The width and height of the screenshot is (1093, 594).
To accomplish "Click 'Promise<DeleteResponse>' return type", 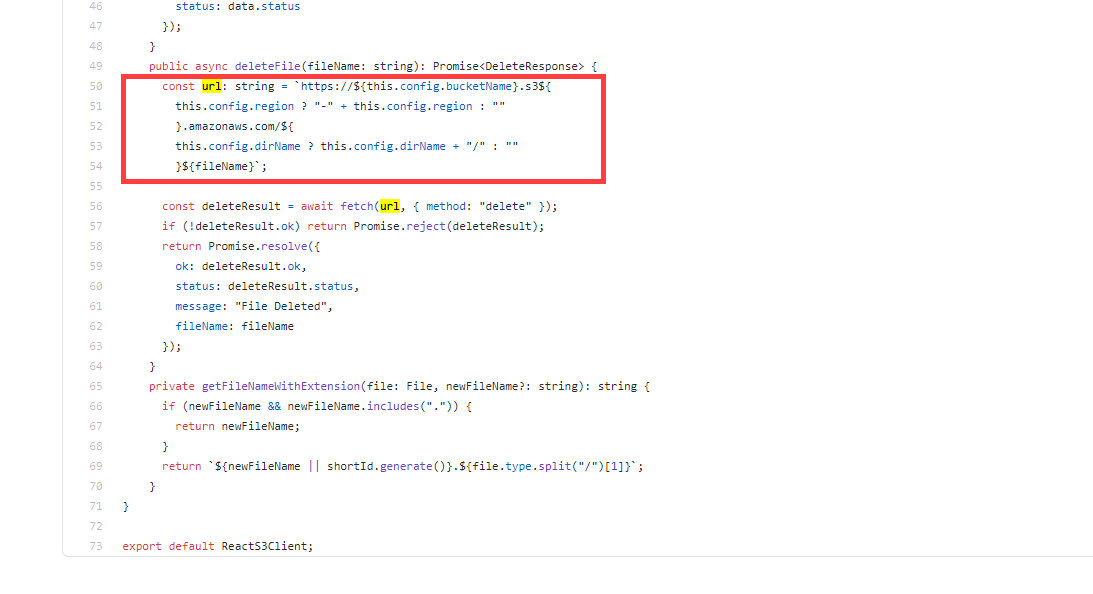I will pyautogui.click(x=508, y=66).
